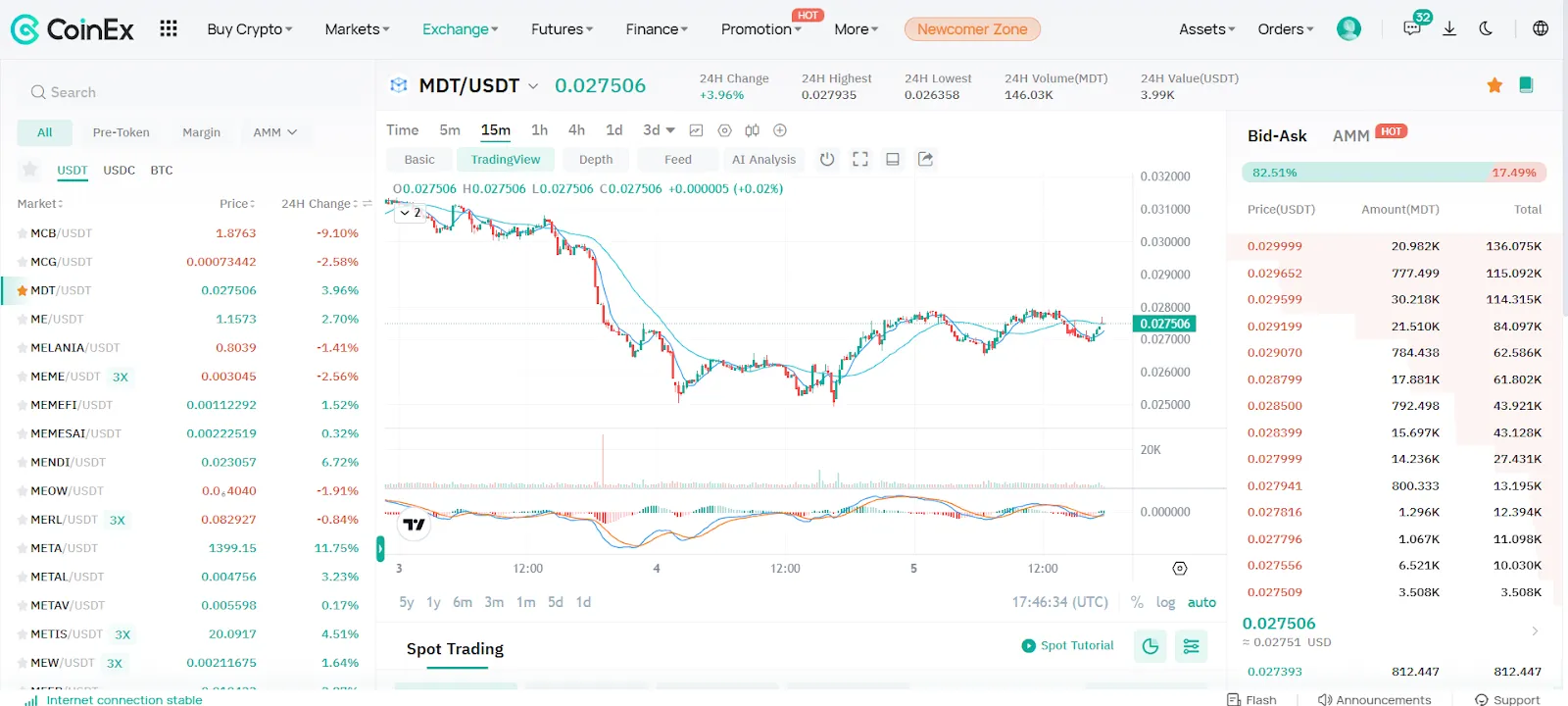
Task: Select the ask price 0.029999 row
Action: (1395, 246)
